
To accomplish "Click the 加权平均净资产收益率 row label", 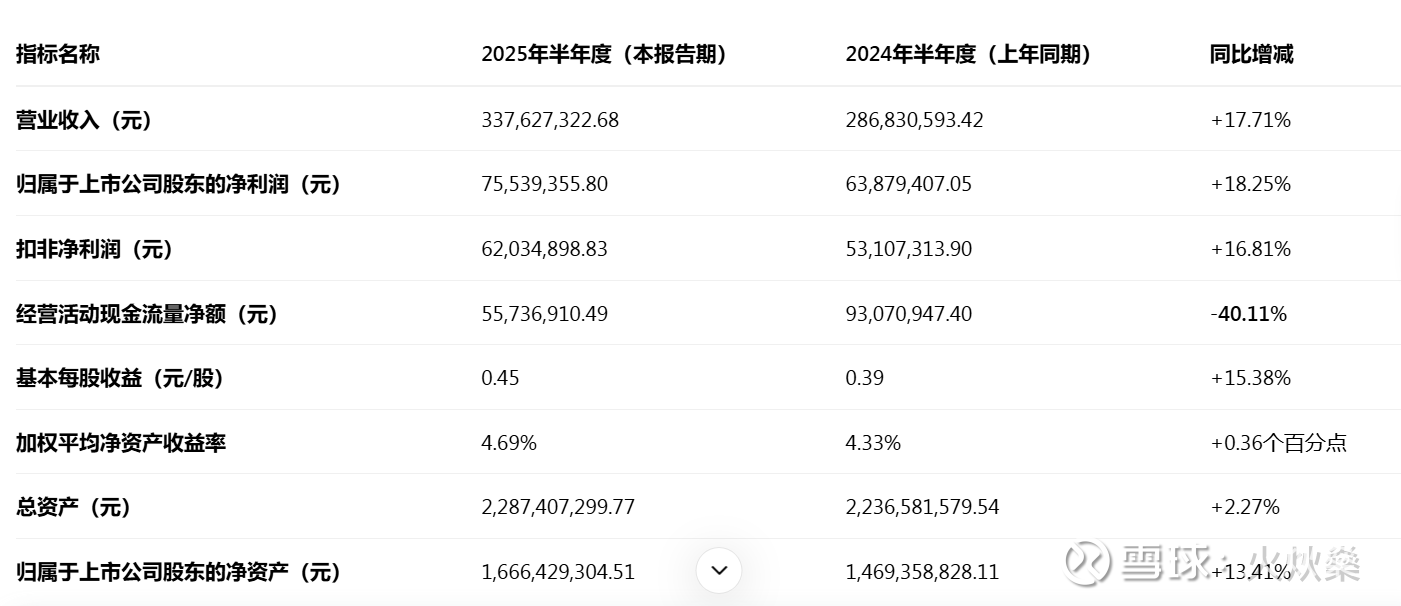I will 121,443.
